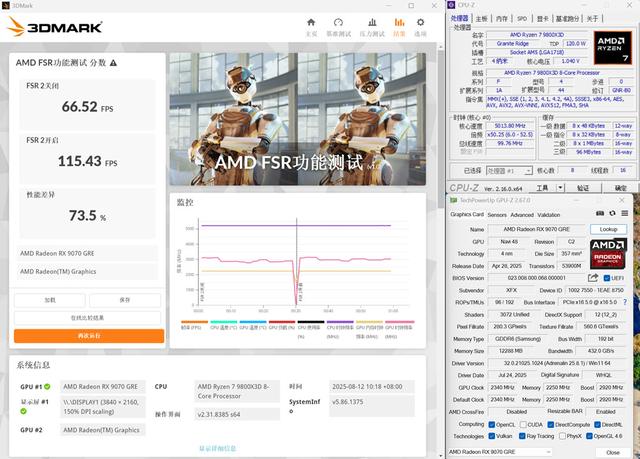This screenshot has width=640, height=459.
Task: Click the purple CPU clock legend swatch
Action: (x=340, y=322)
